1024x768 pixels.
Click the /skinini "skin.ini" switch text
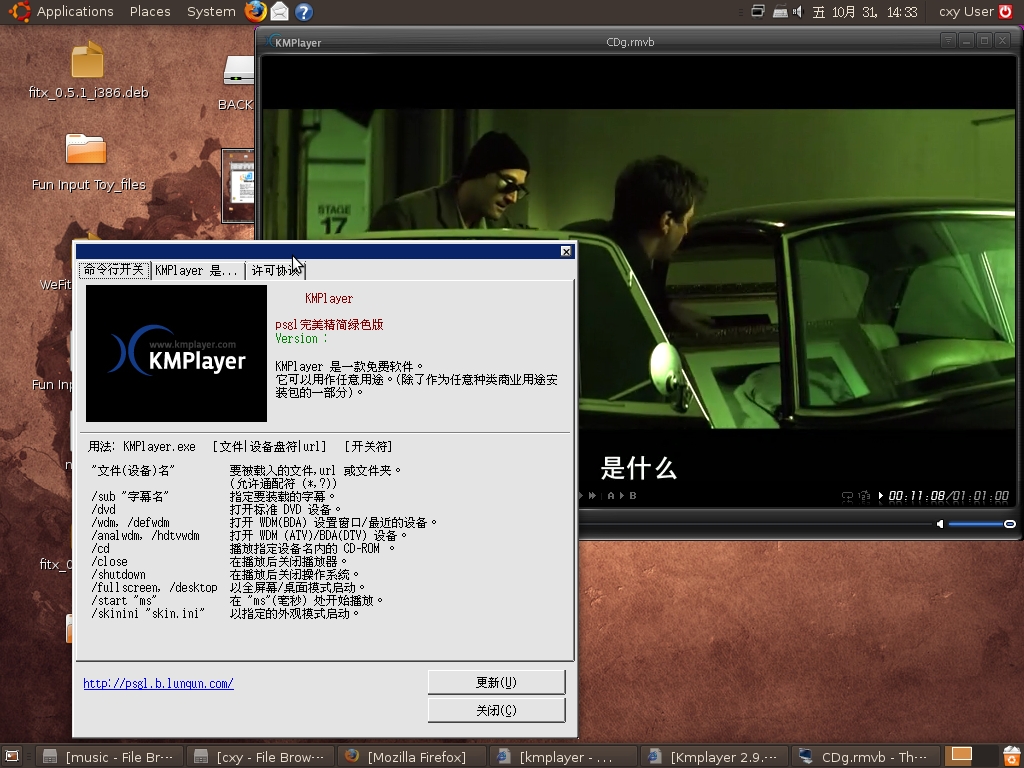(148, 614)
